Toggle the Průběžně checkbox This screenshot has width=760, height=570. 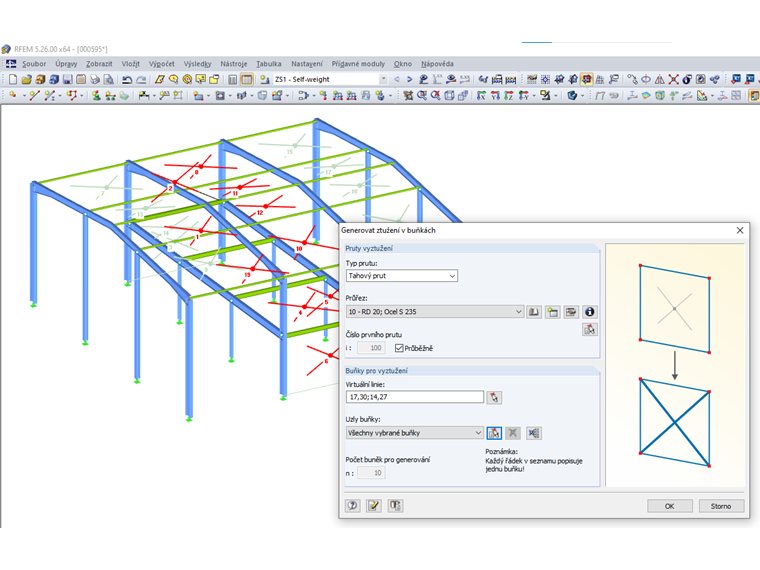coord(399,348)
